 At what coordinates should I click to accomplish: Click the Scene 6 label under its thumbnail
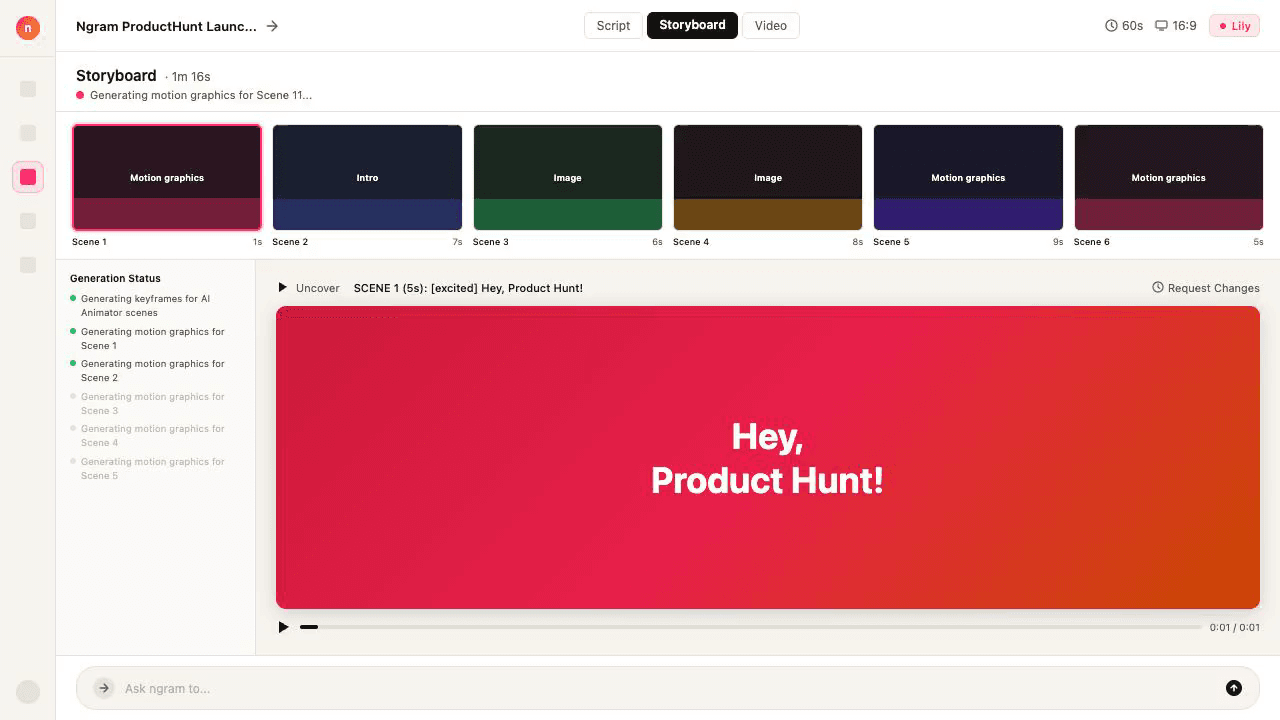1092,242
